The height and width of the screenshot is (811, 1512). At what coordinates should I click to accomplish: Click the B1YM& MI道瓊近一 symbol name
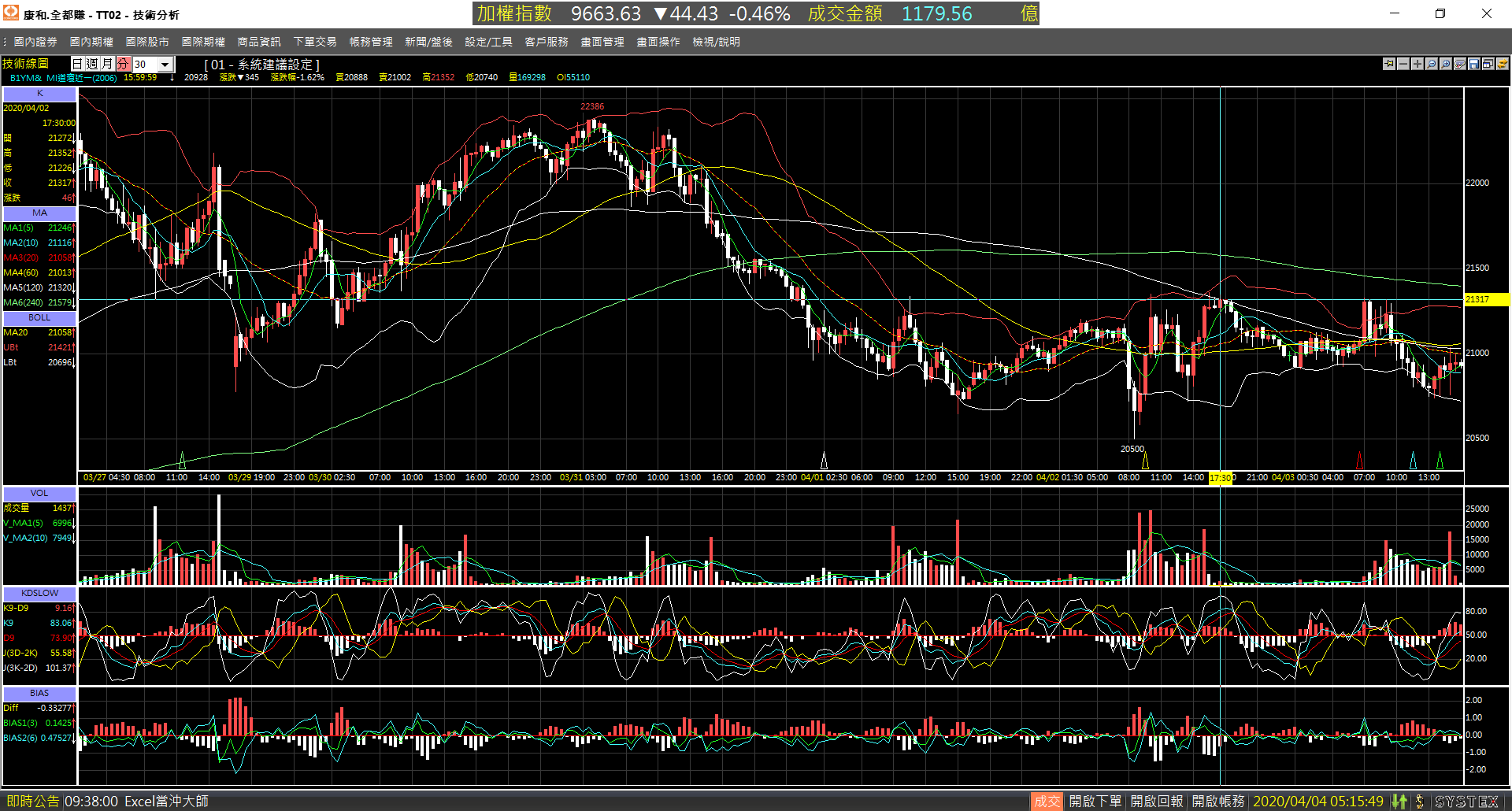coord(63,78)
